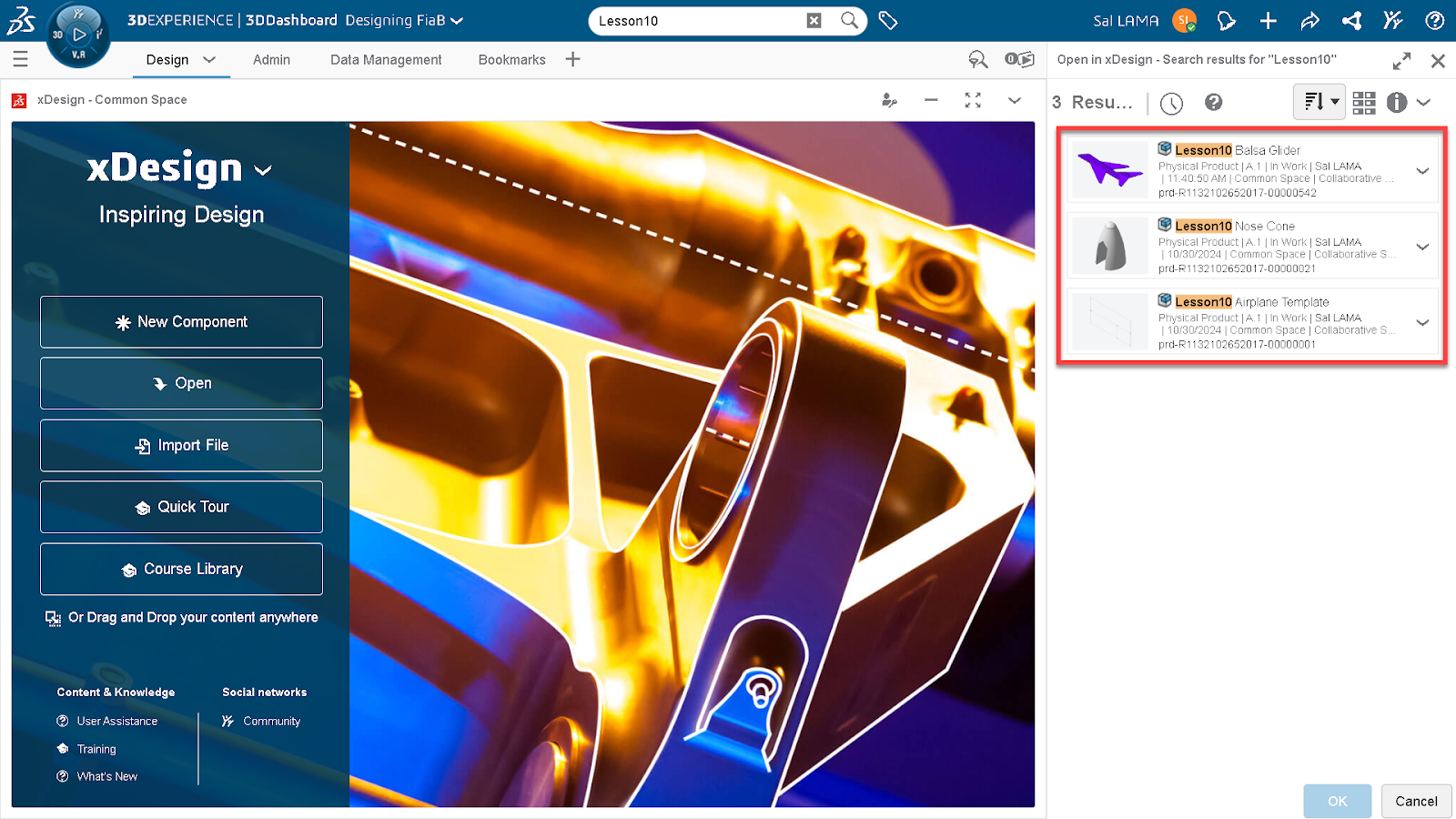The image size is (1456, 819).
Task: Open the xDesign widget menu chevron
Action: (x=1015, y=100)
